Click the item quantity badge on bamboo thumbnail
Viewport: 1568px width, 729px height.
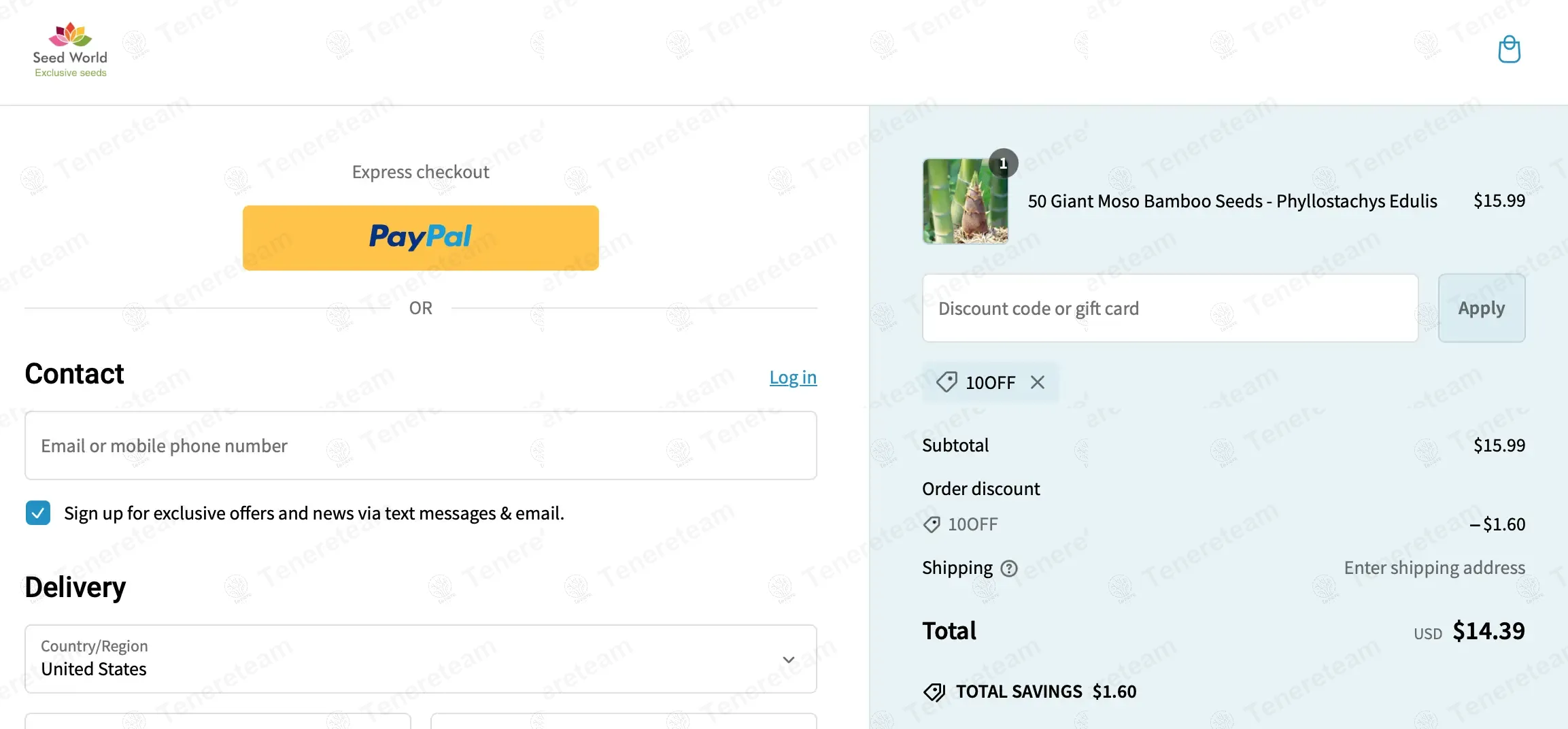tap(1003, 163)
